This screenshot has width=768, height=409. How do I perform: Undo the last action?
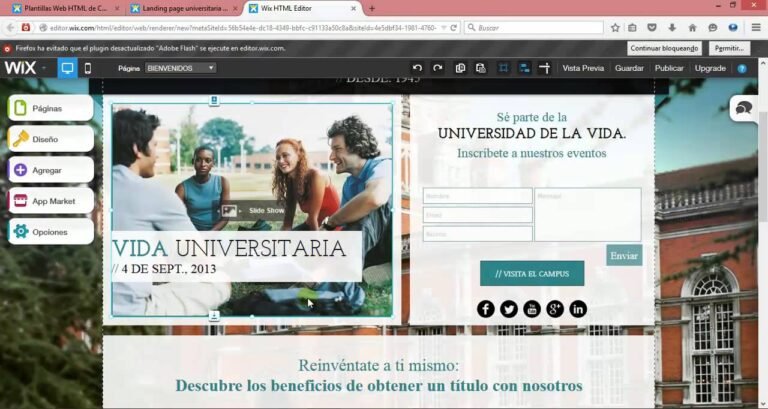click(x=417, y=68)
